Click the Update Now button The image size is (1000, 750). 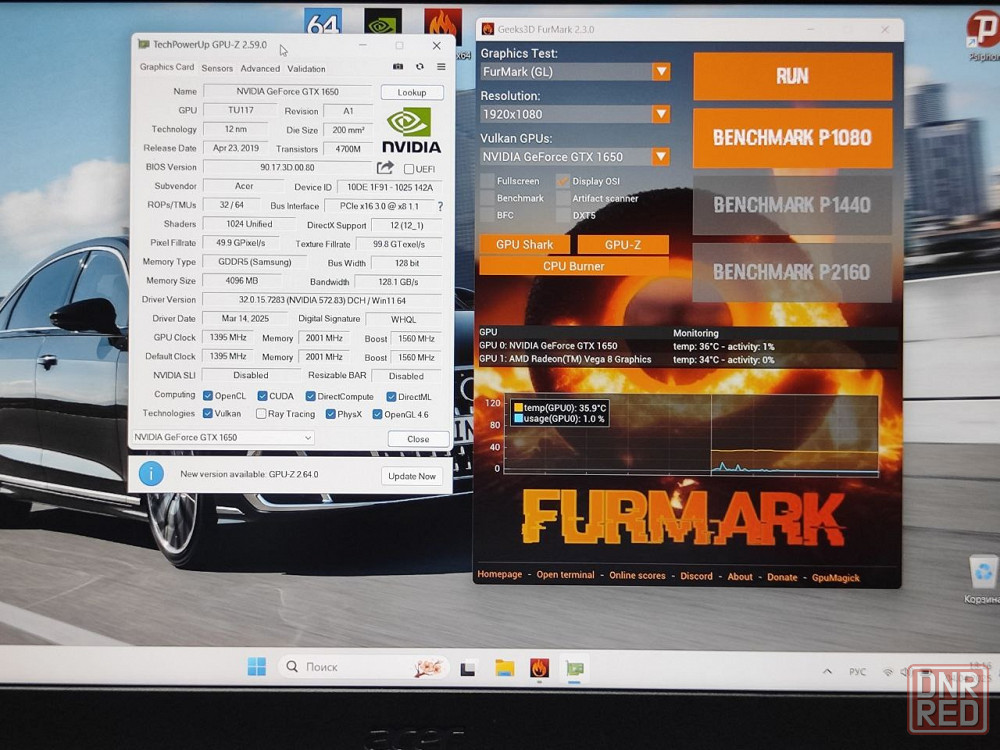click(x=412, y=476)
